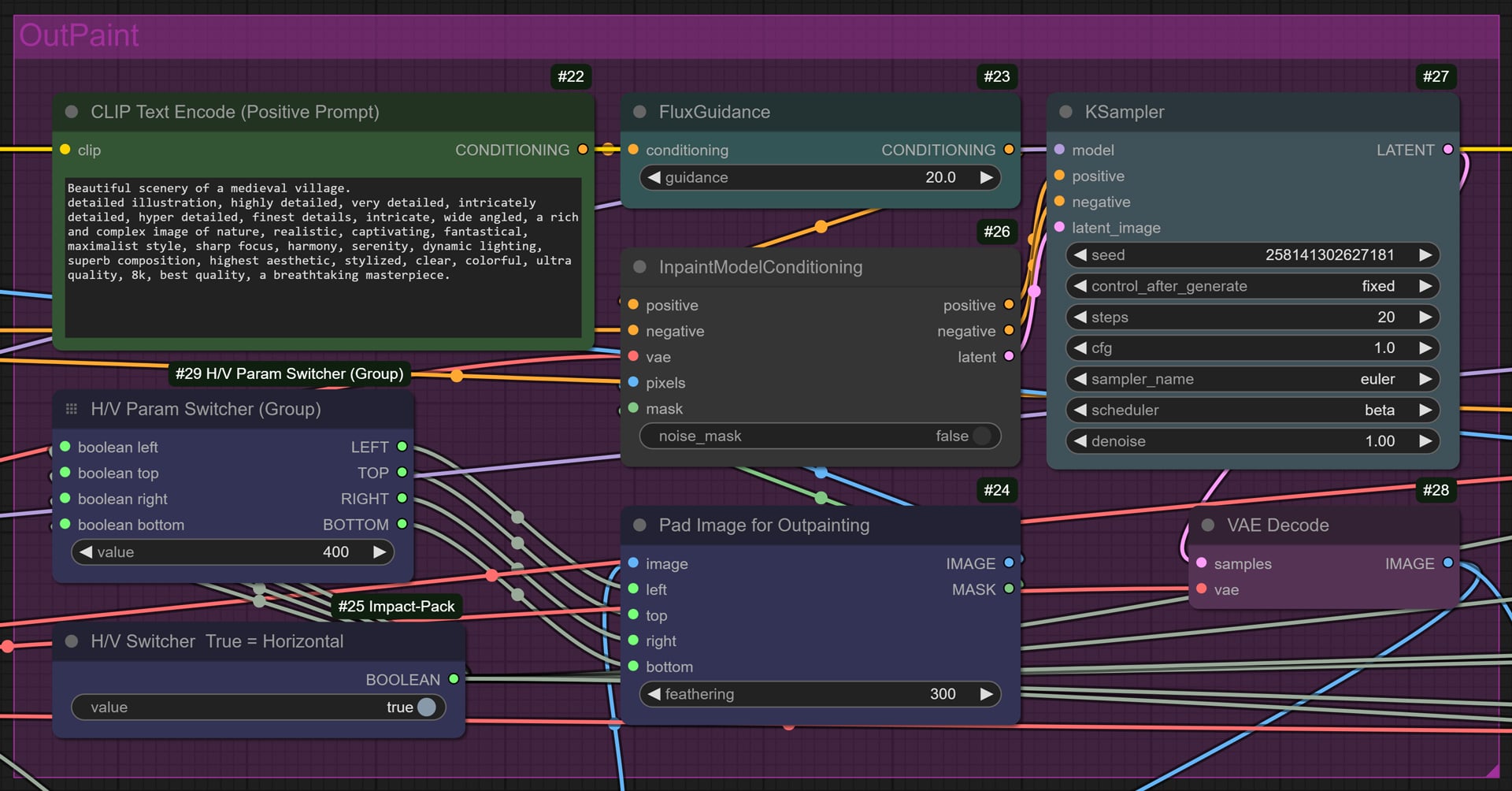The width and height of the screenshot is (1512, 791).
Task: Collapse the FluxGuidance node dot
Action: pos(639,112)
